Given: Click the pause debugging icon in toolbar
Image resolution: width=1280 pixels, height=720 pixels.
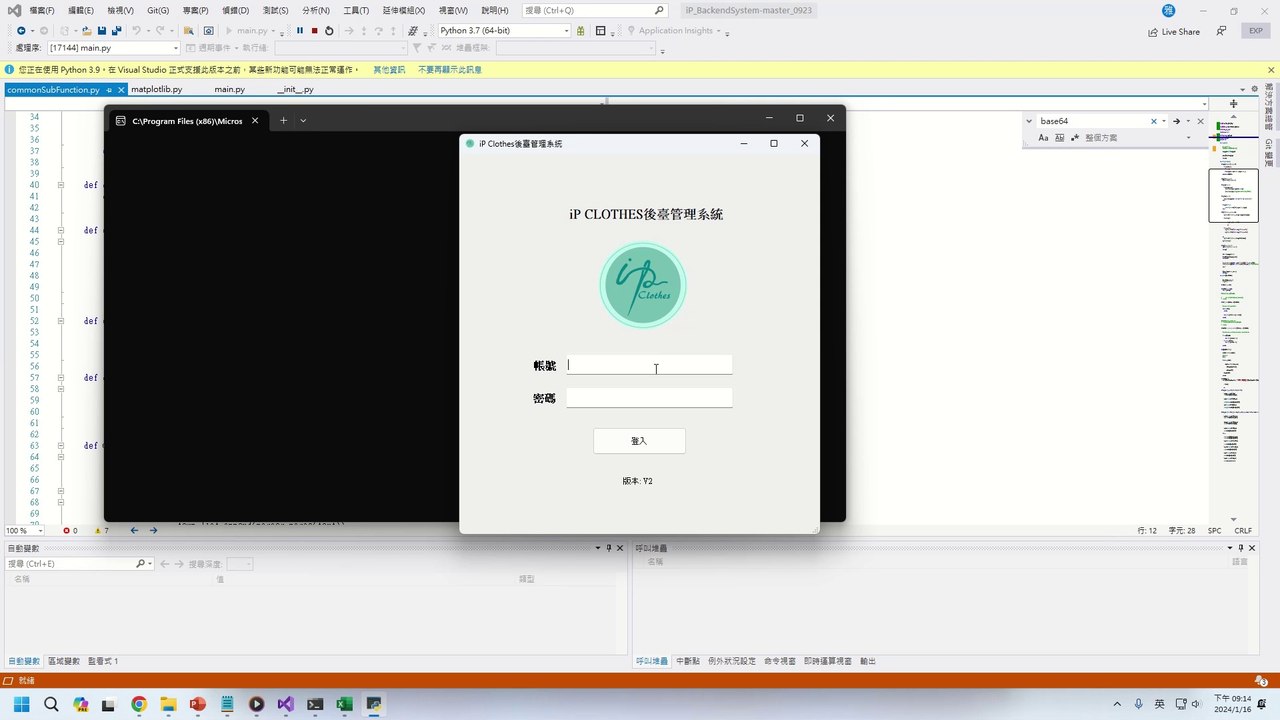Looking at the screenshot, I should (299, 31).
